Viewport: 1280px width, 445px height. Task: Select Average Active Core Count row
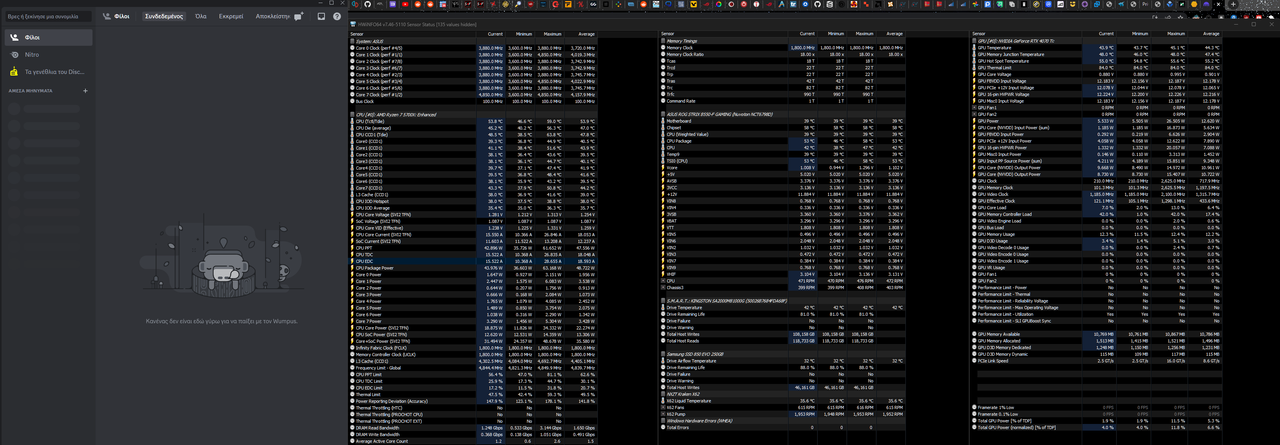tap(474, 439)
